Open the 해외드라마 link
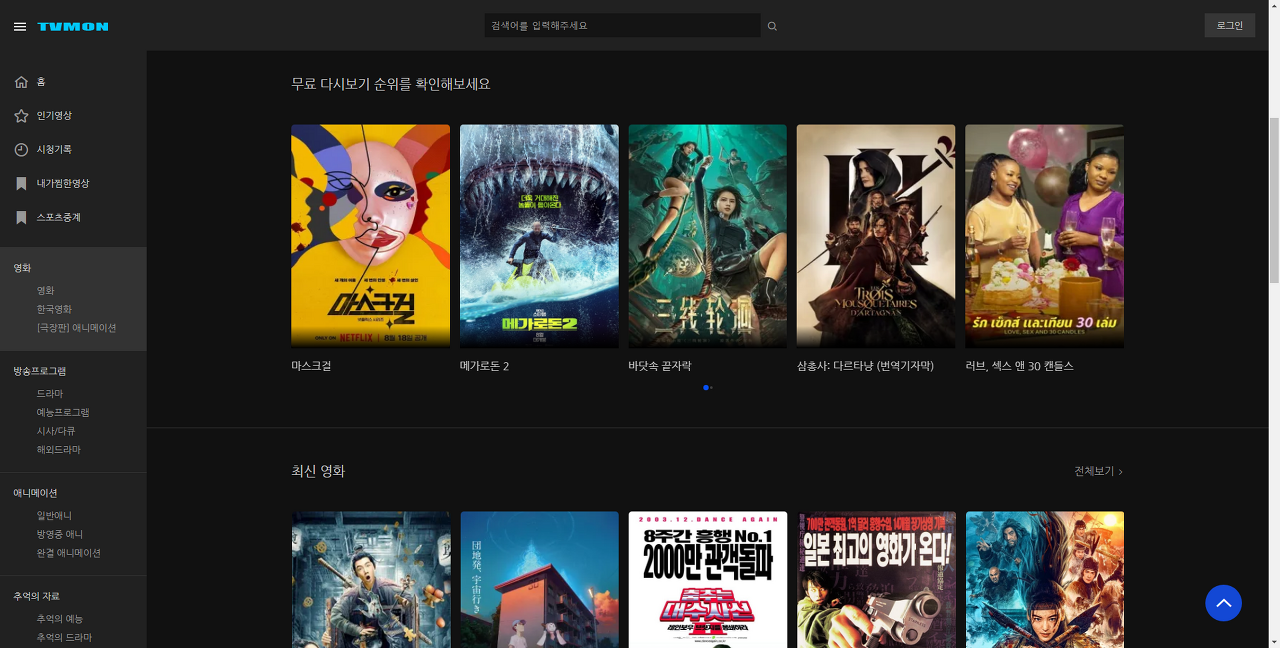1280x648 pixels. [x=58, y=450]
